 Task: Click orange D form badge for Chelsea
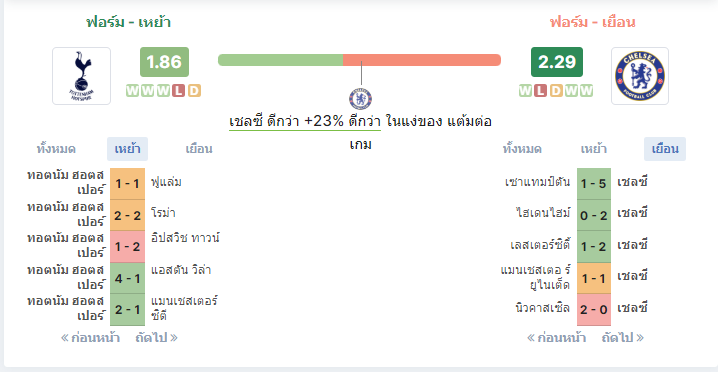(555, 91)
